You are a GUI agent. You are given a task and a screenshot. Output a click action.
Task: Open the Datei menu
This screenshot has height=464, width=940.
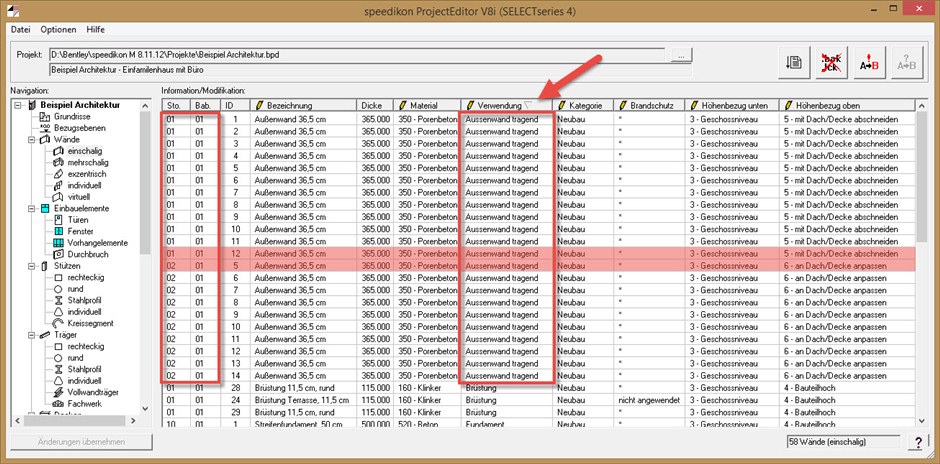point(20,29)
